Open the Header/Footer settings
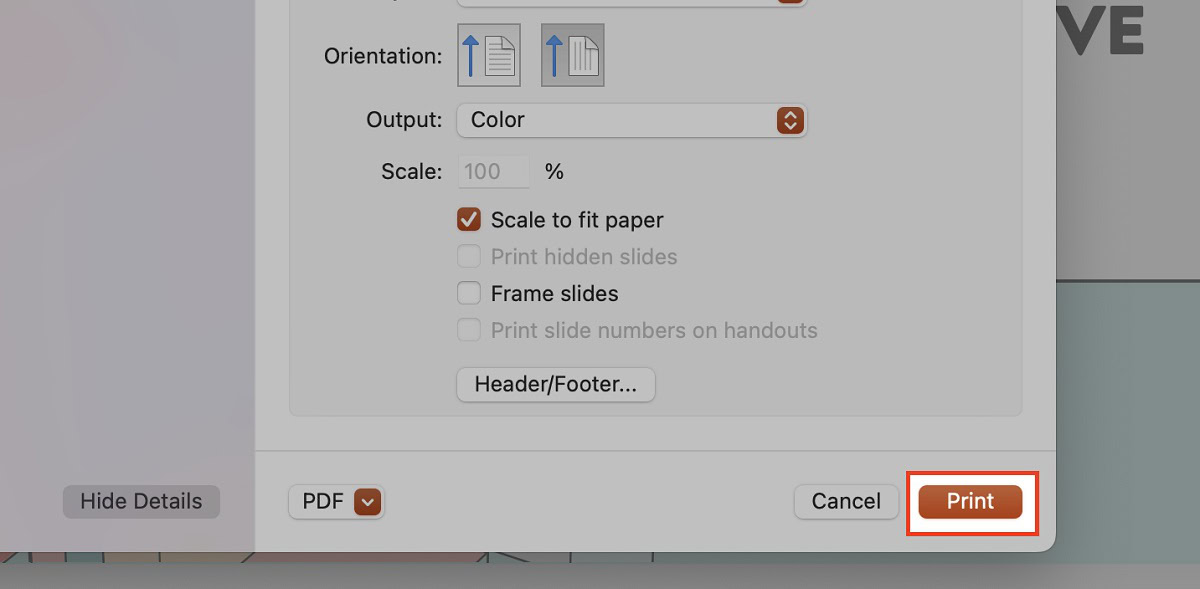Viewport: 1200px width, 589px height. click(555, 385)
